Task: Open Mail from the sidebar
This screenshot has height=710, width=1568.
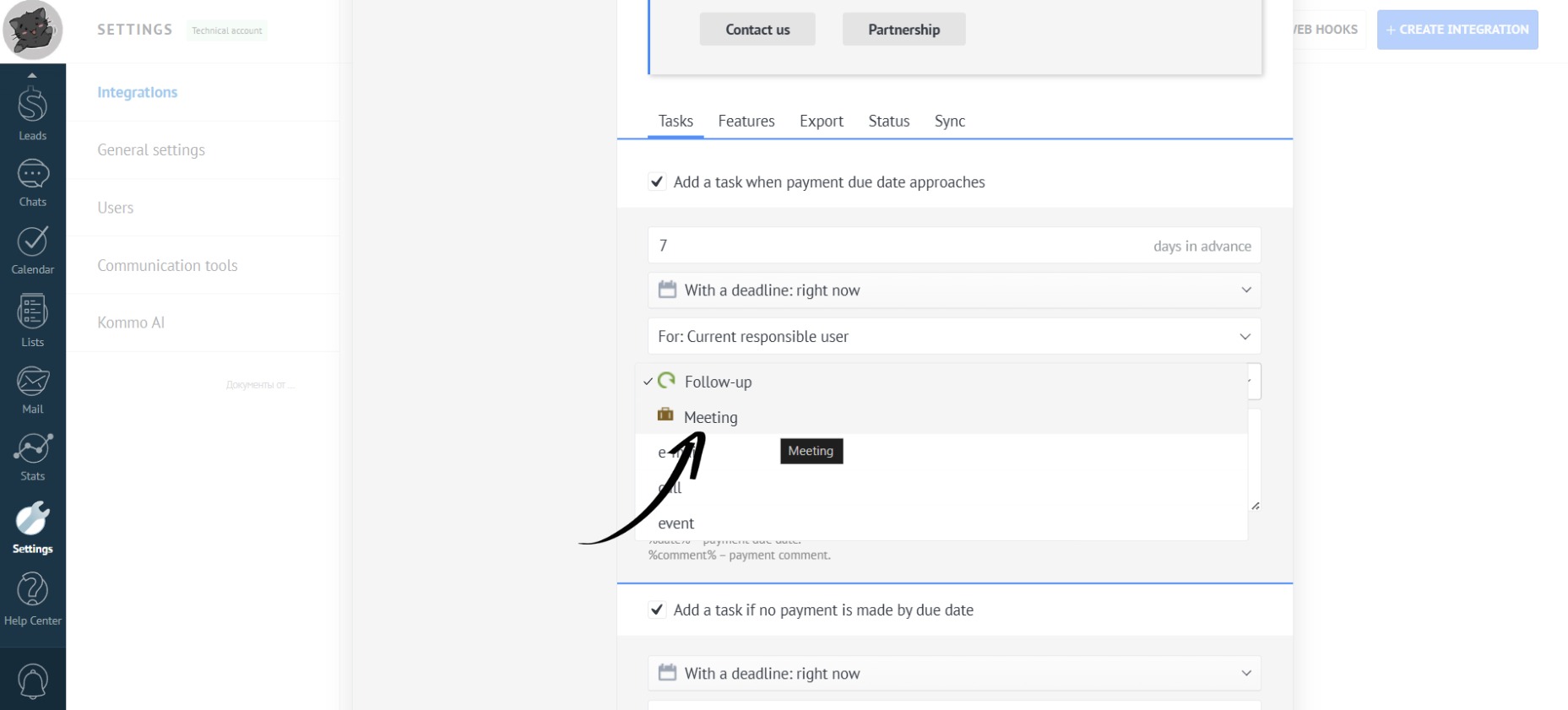Action: click(x=32, y=389)
